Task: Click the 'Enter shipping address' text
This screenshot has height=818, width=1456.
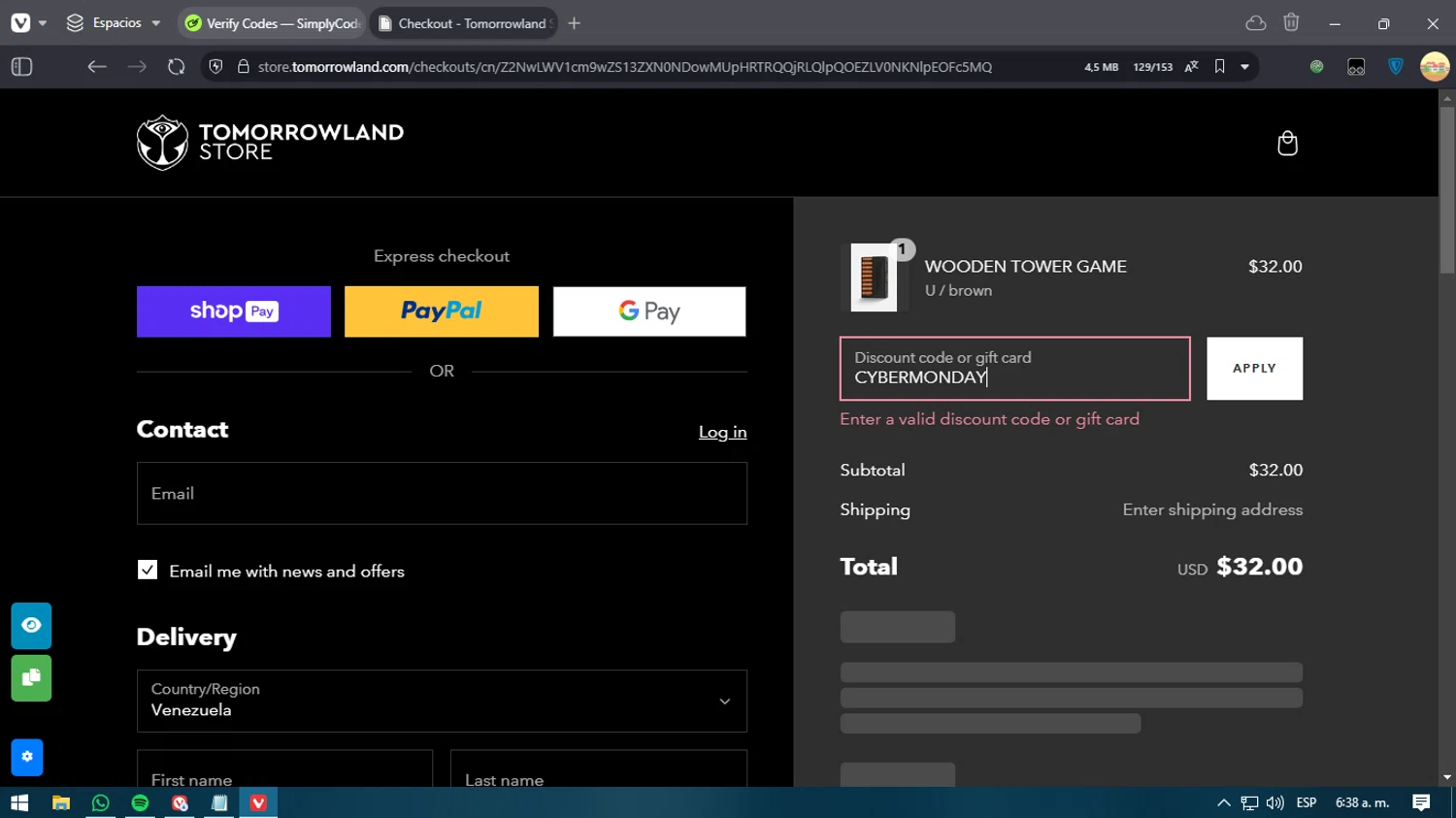Action: pyautogui.click(x=1212, y=509)
